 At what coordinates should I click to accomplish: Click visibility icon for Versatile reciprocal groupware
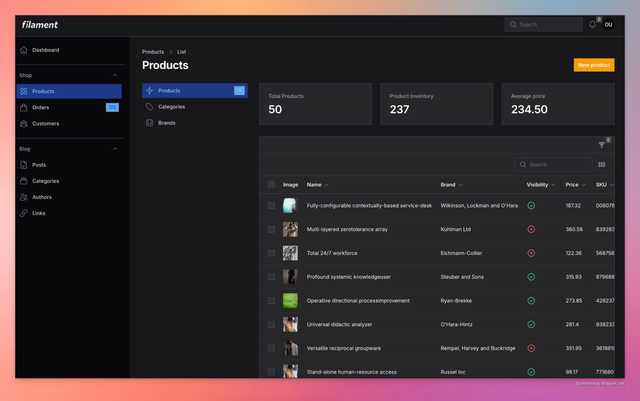531,348
